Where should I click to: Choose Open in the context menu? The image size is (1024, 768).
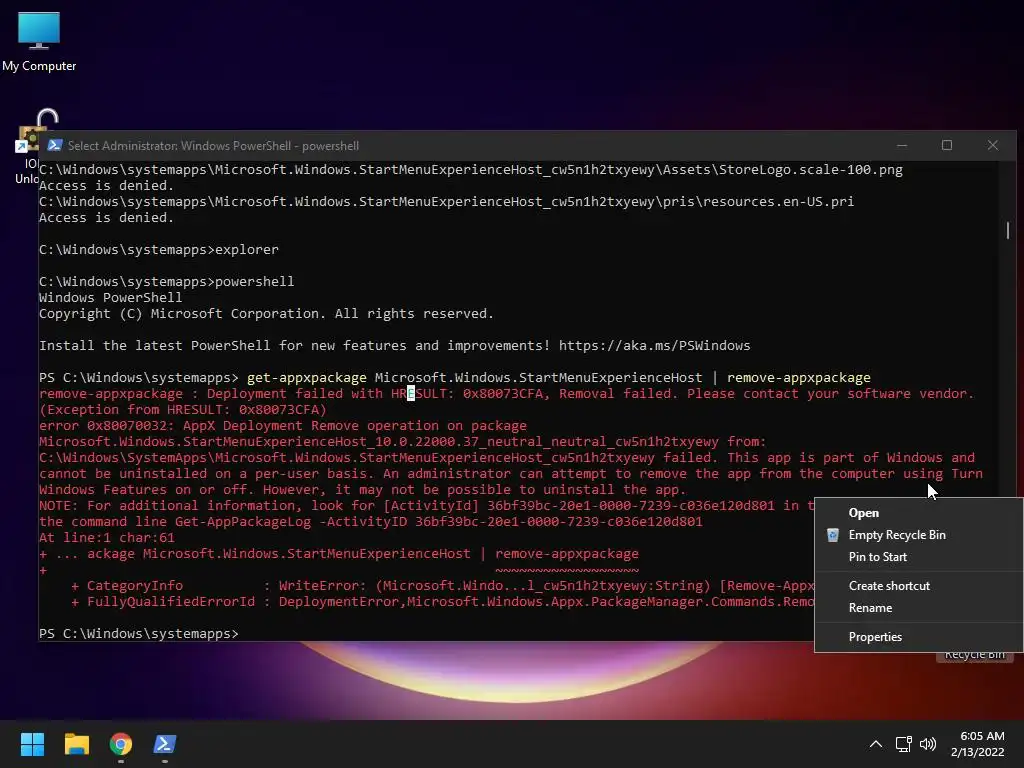click(x=918, y=513)
